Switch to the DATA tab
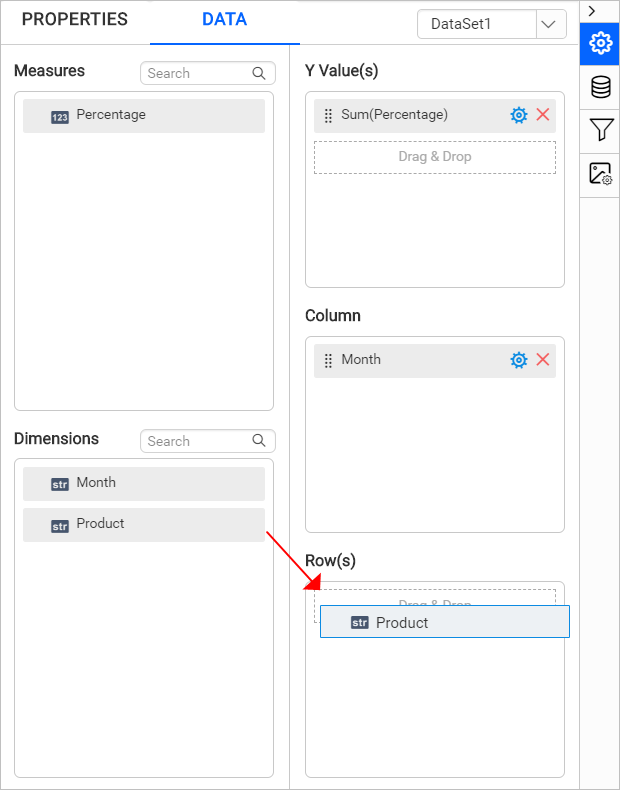Image resolution: width=620 pixels, height=790 pixels. 224,20
